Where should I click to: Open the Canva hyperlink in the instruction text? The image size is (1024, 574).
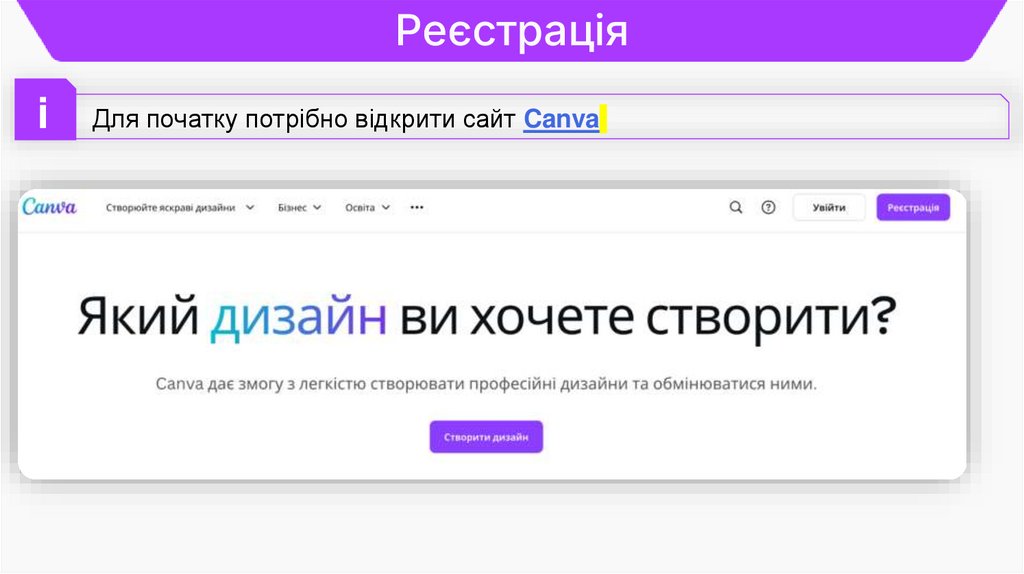coord(561,119)
